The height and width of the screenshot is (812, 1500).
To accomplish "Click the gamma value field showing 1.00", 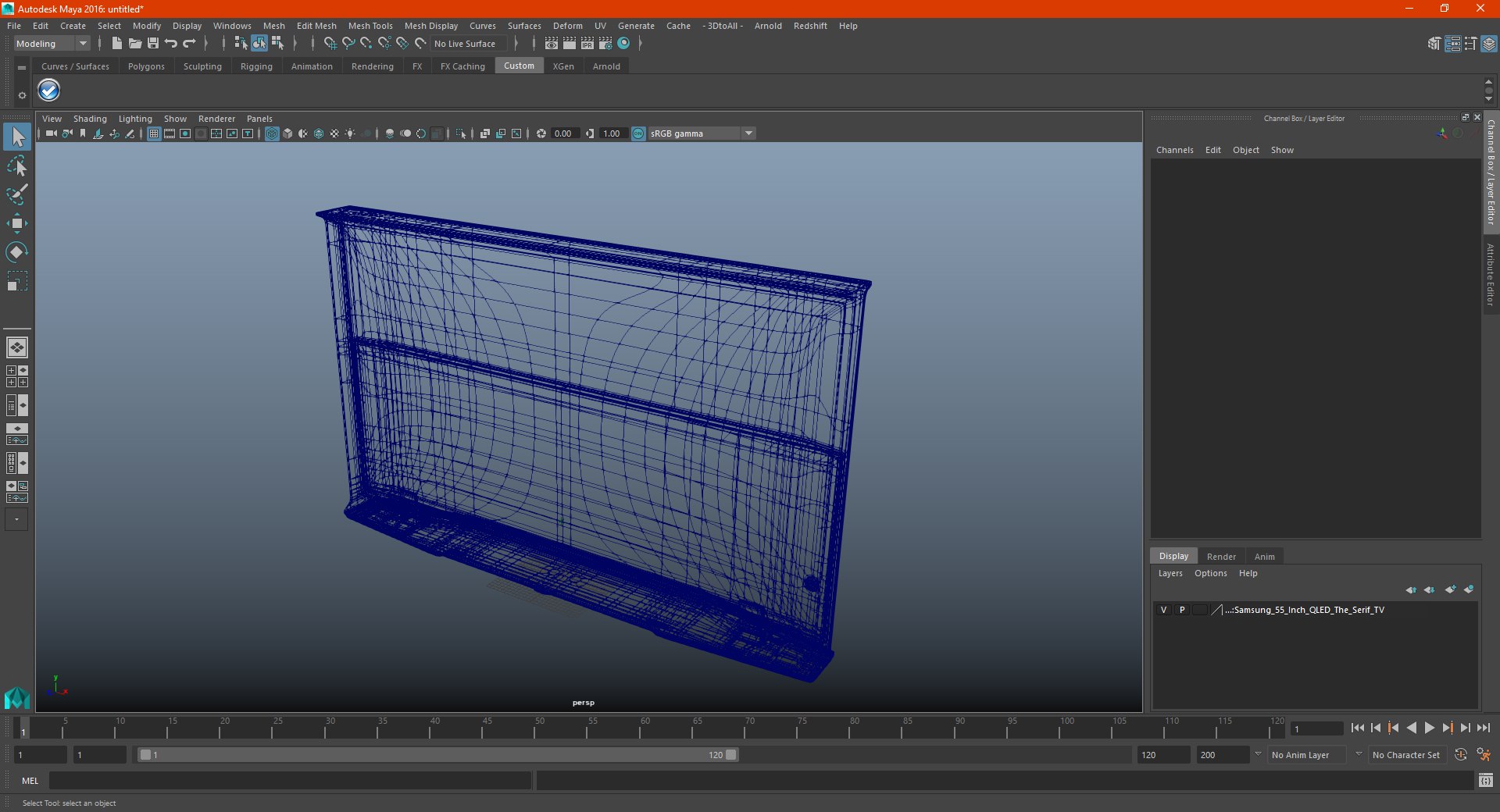I will point(612,134).
